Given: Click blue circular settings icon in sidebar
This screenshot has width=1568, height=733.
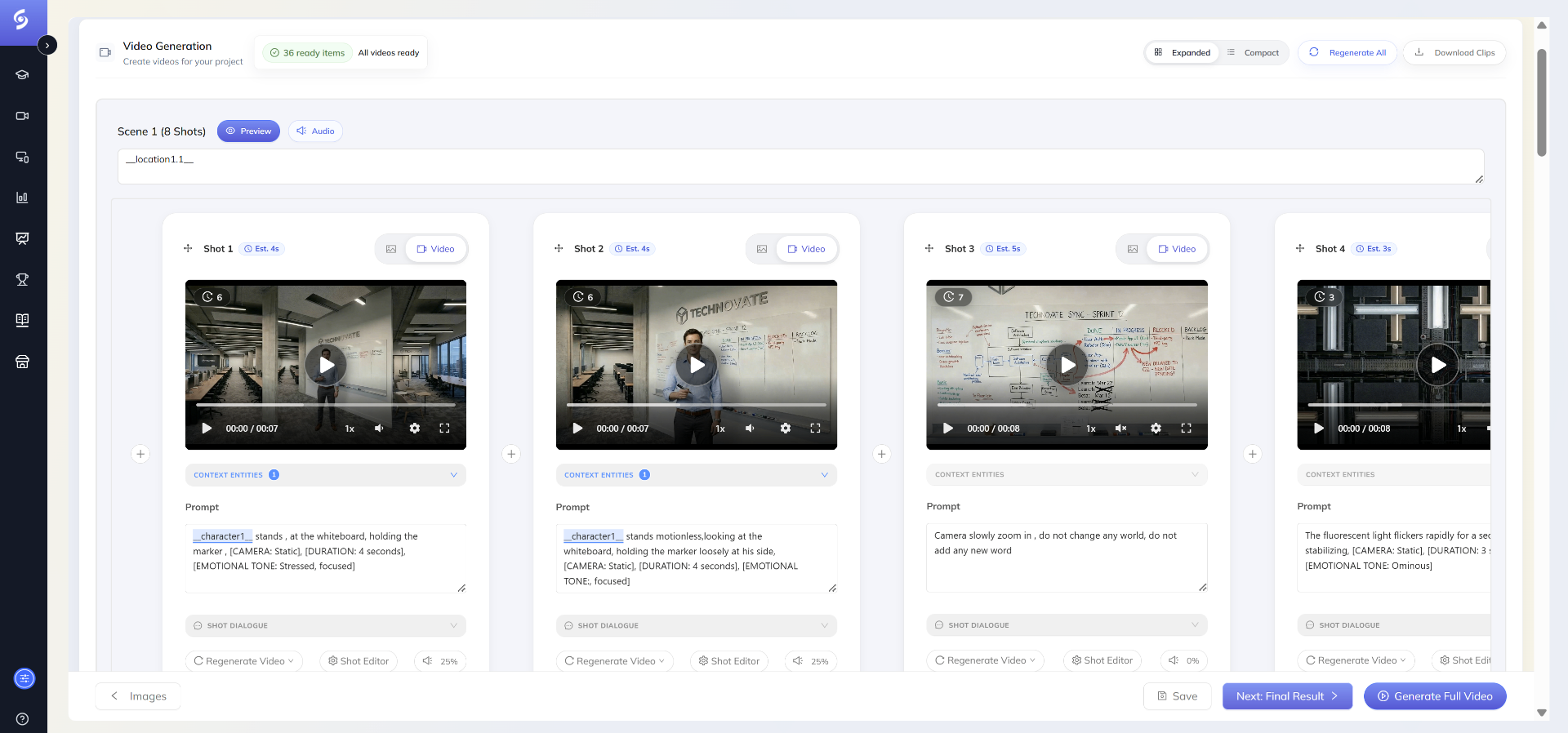Looking at the screenshot, I should pyautogui.click(x=24, y=678).
